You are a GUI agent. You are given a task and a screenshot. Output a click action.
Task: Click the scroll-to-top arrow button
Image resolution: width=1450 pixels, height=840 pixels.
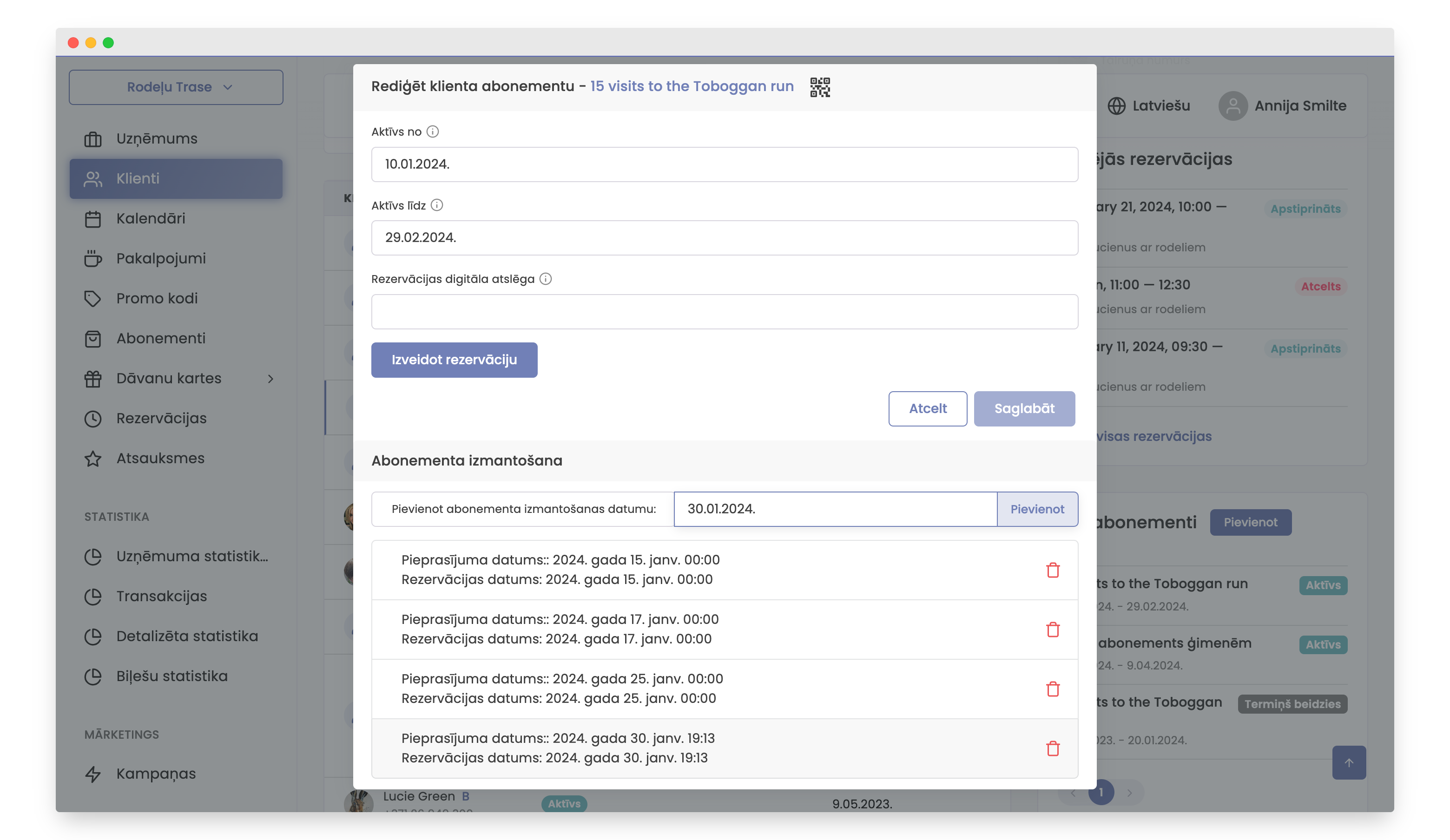click(1348, 762)
